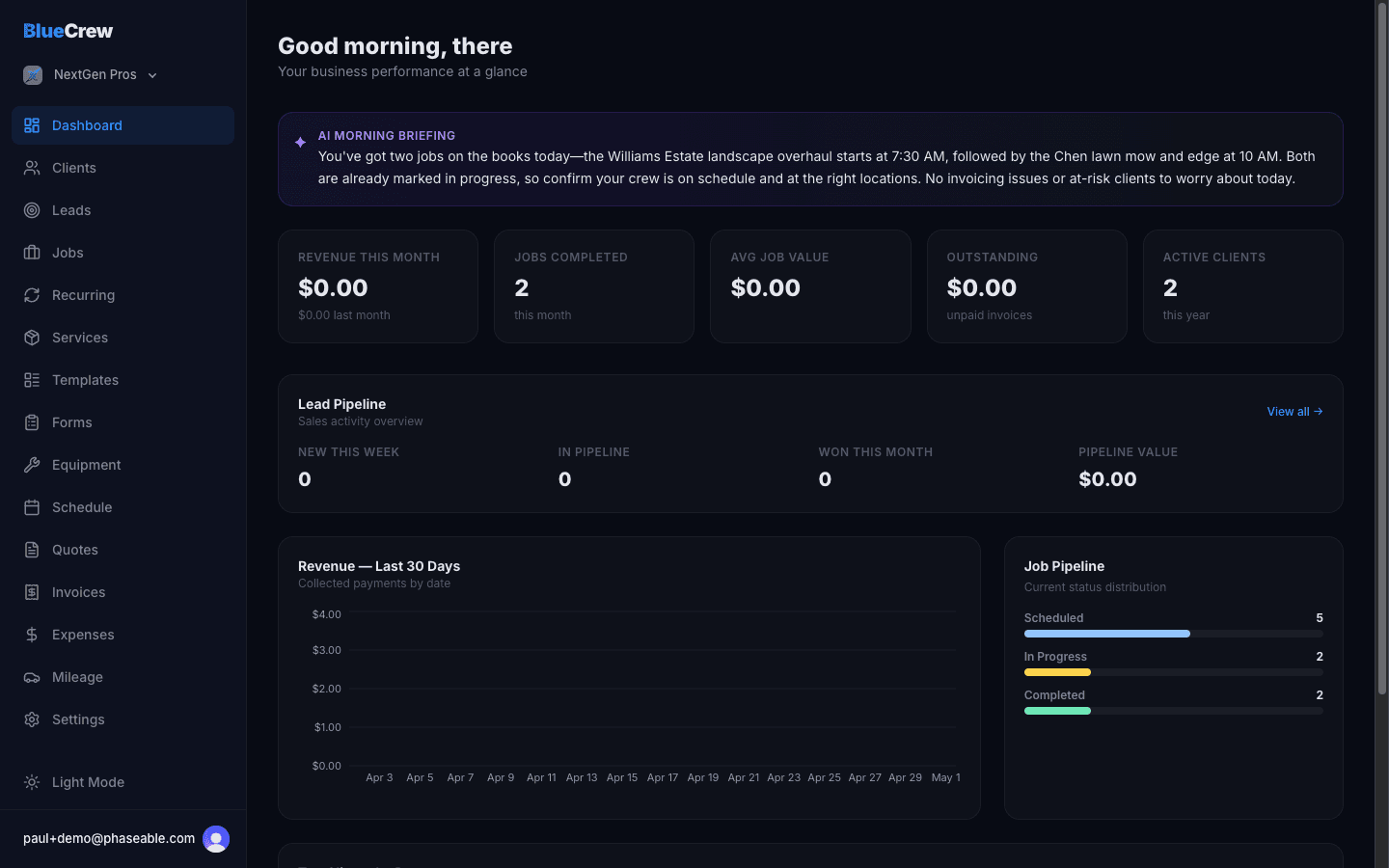Navigate to Jobs label
The height and width of the screenshot is (868, 1389).
[x=68, y=253]
